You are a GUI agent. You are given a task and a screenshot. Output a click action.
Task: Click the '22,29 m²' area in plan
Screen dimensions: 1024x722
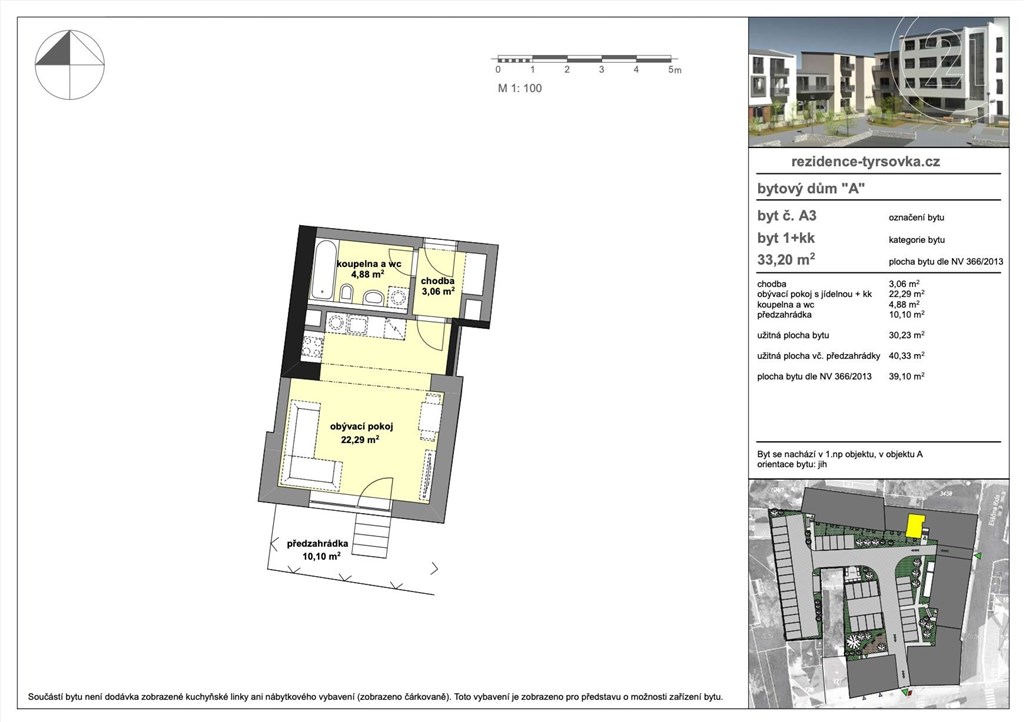pyautogui.click(x=360, y=441)
